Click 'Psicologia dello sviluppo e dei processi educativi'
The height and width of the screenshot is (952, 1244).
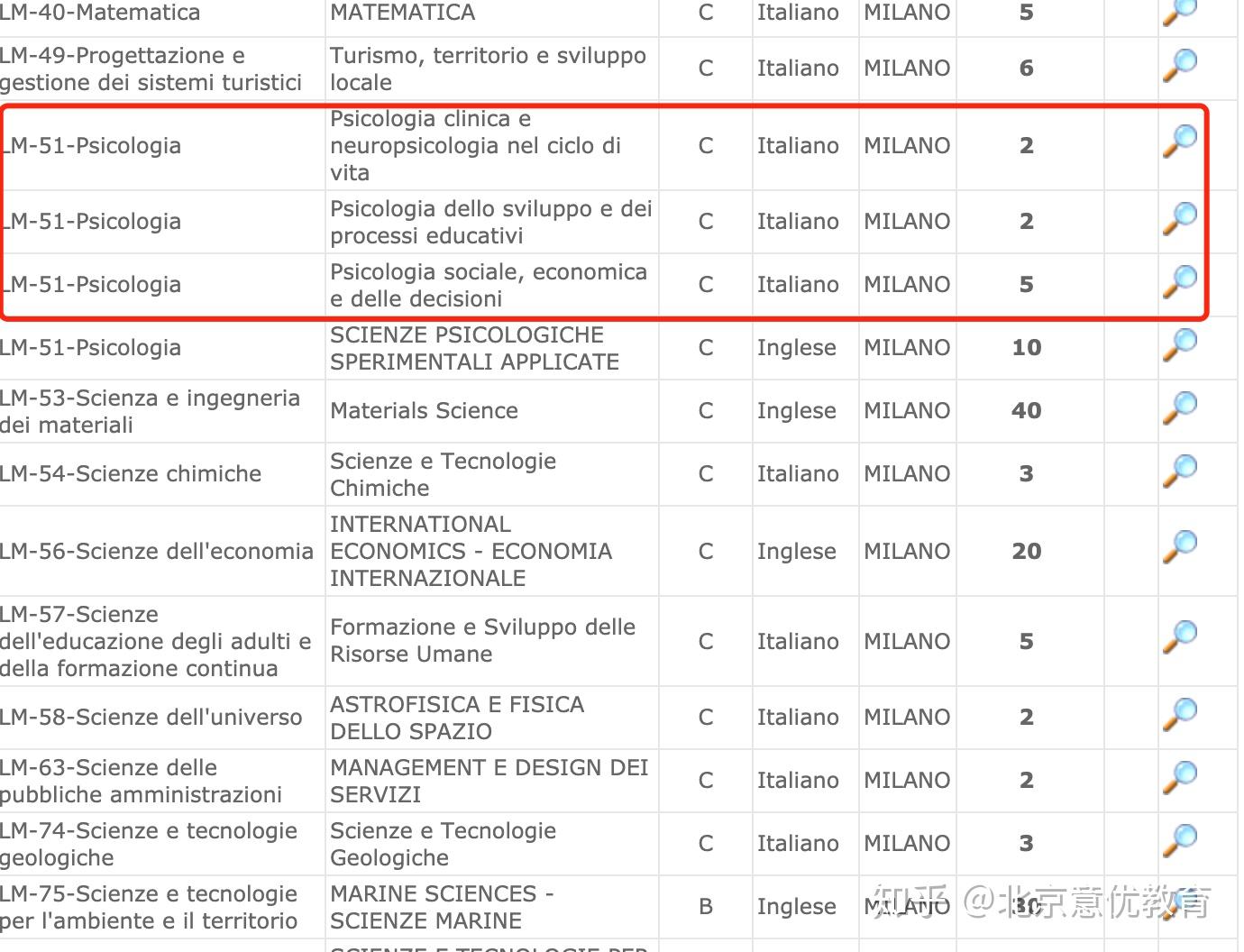[x=490, y=222]
